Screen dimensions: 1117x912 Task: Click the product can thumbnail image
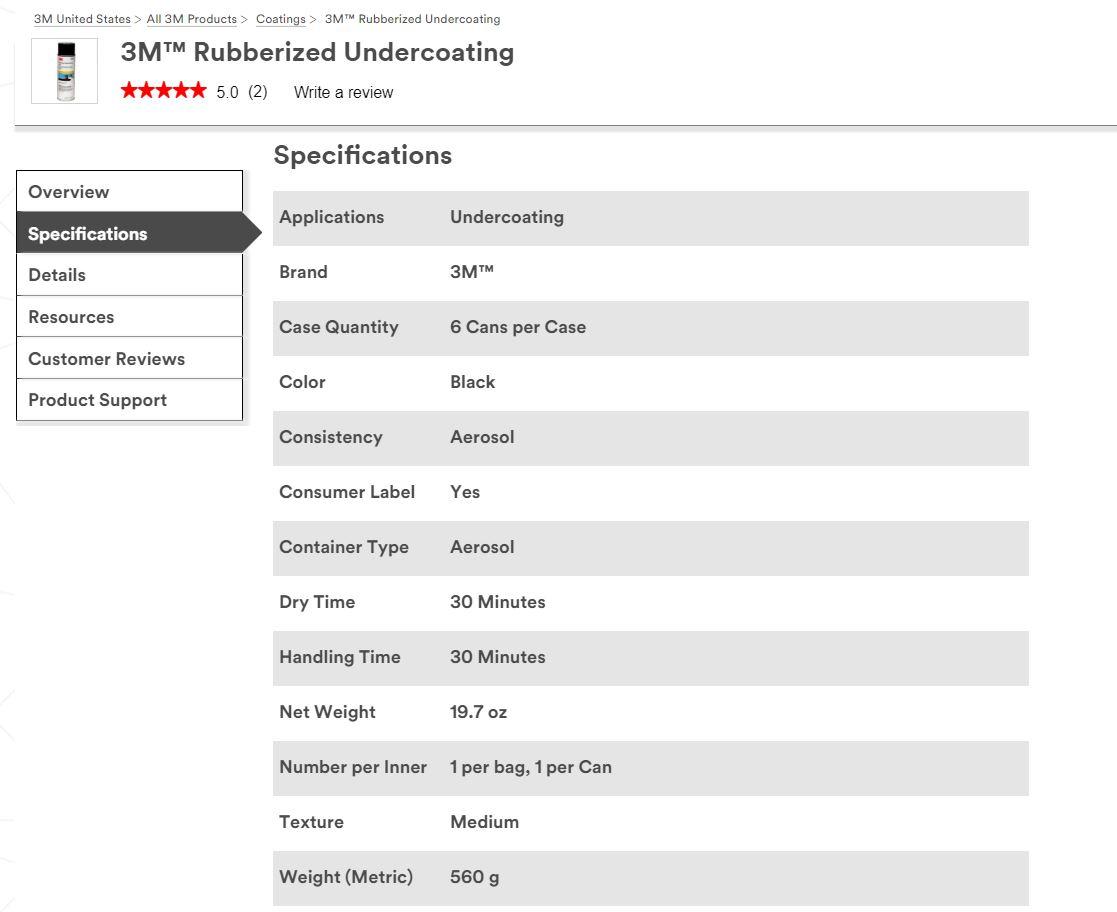[x=65, y=71]
